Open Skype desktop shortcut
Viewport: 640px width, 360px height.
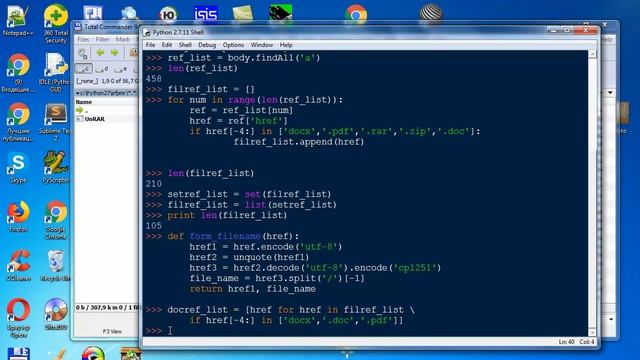(x=18, y=167)
